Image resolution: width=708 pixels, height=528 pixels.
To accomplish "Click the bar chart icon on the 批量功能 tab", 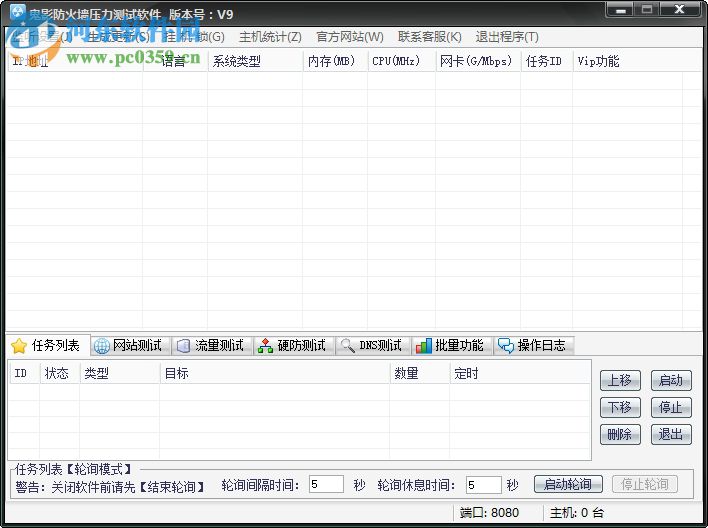I will click(424, 346).
